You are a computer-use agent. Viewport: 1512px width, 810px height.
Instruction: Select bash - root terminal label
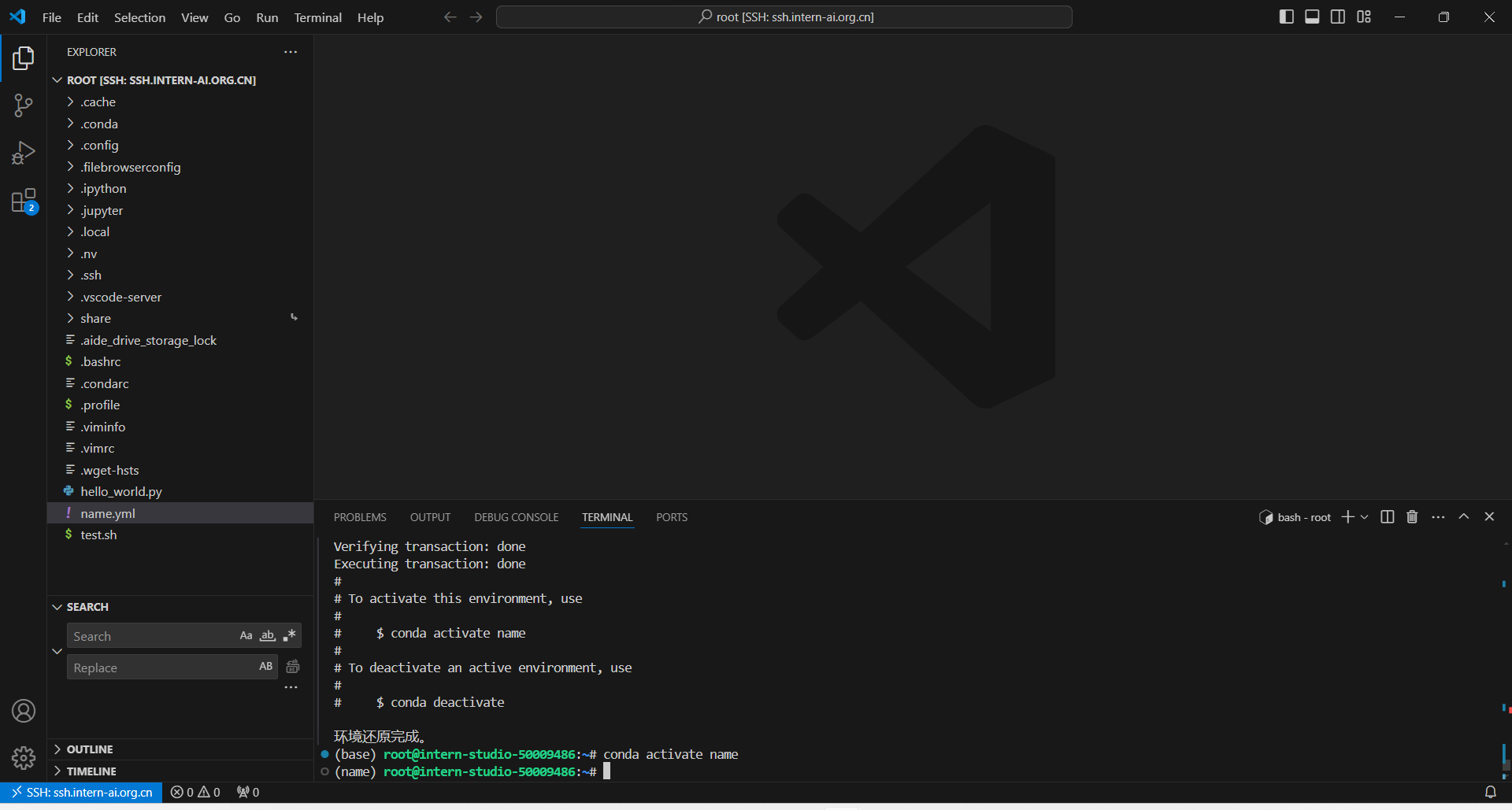click(x=1295, y=517)
